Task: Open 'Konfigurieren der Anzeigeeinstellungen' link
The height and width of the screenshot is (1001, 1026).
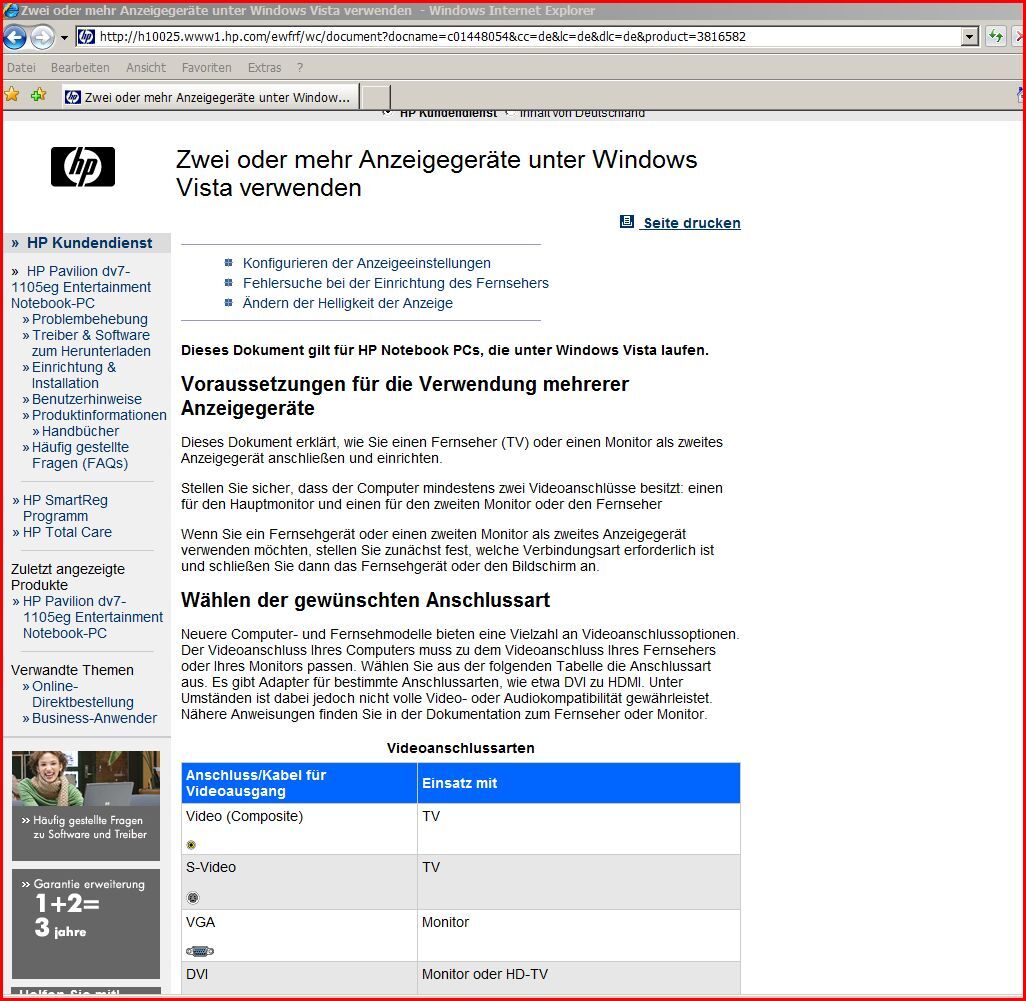Action: 366,263
